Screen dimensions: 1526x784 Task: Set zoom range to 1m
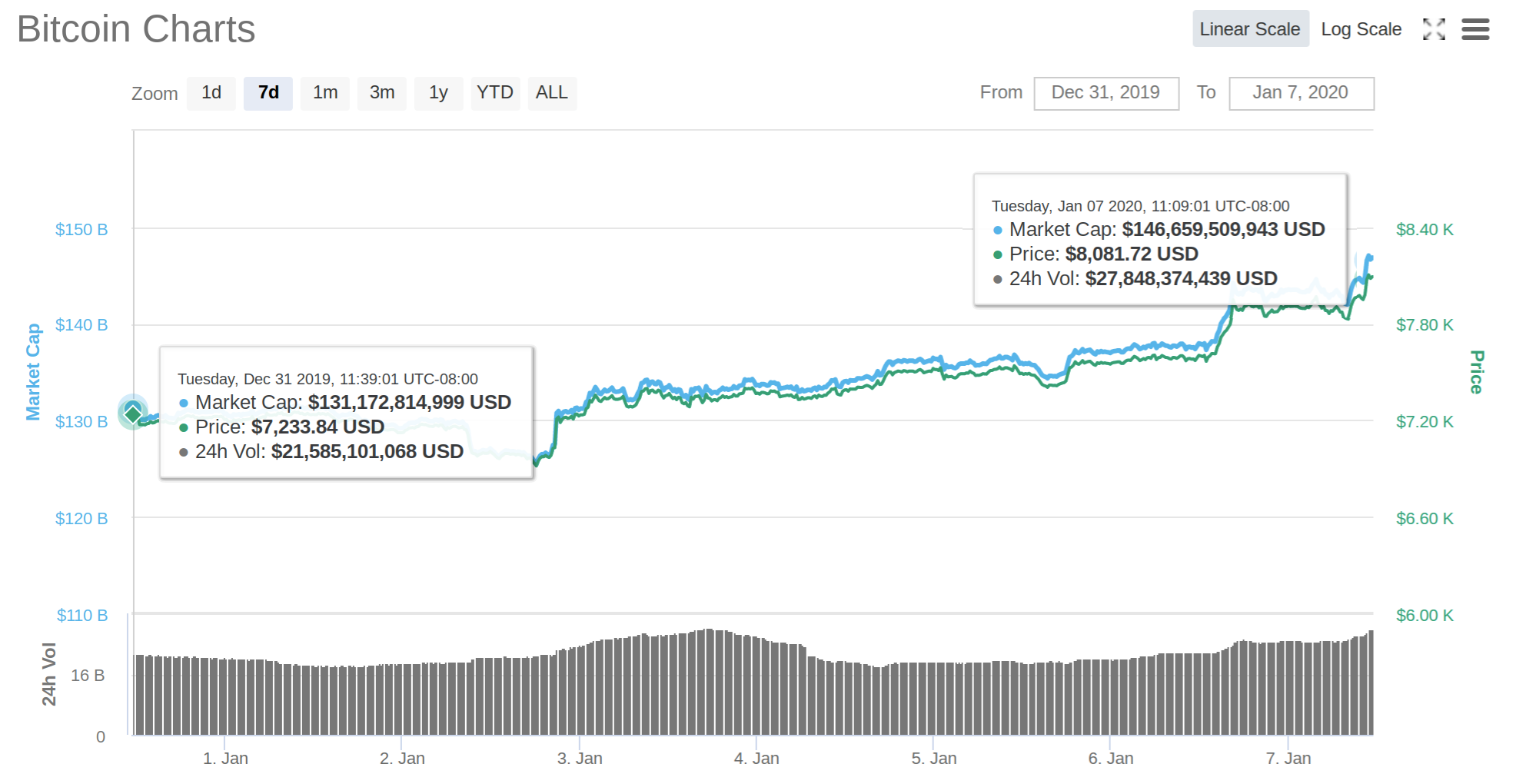click(325, 93)
